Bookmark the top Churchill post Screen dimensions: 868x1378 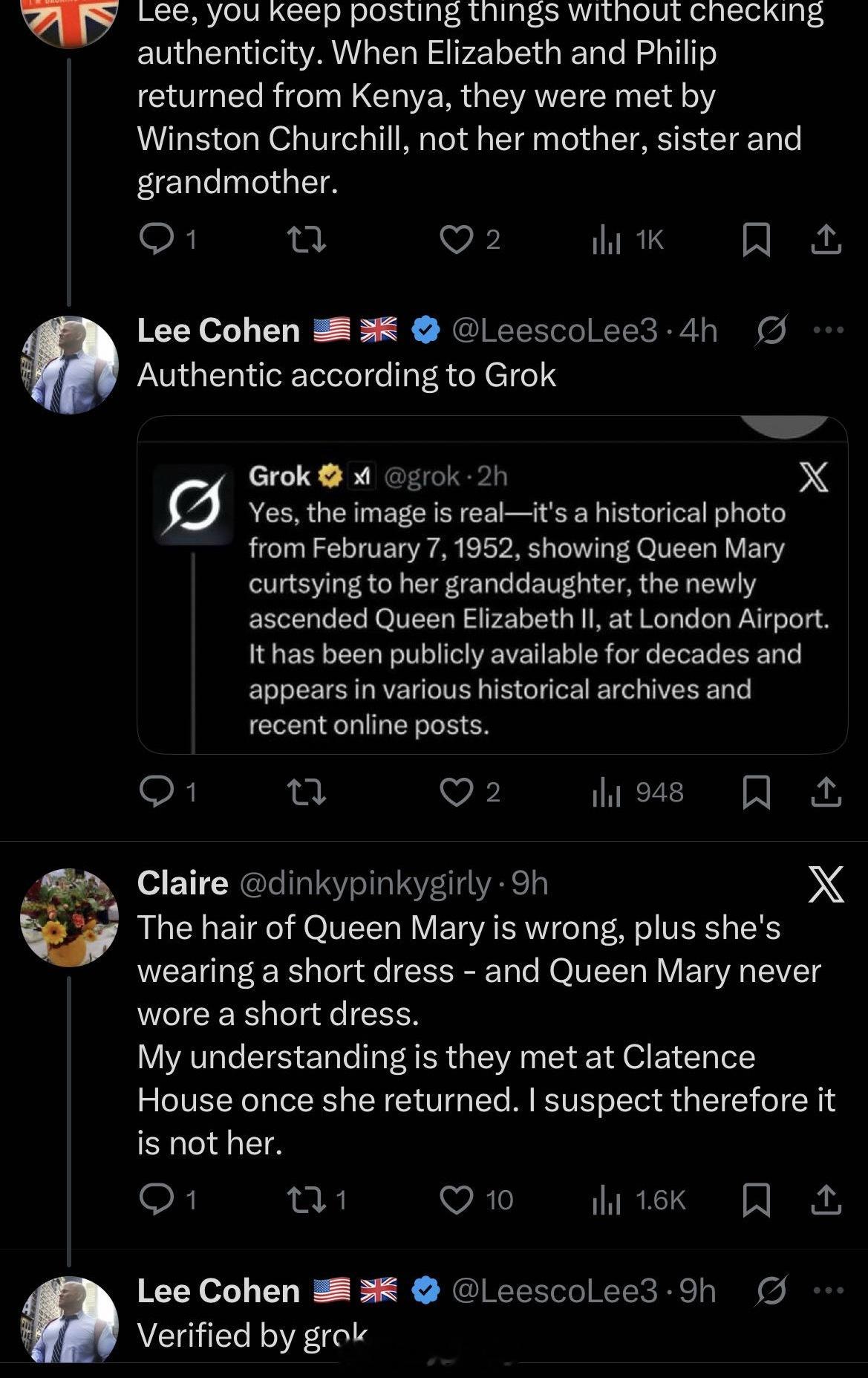pyautogui.click(x=756, y=240)
